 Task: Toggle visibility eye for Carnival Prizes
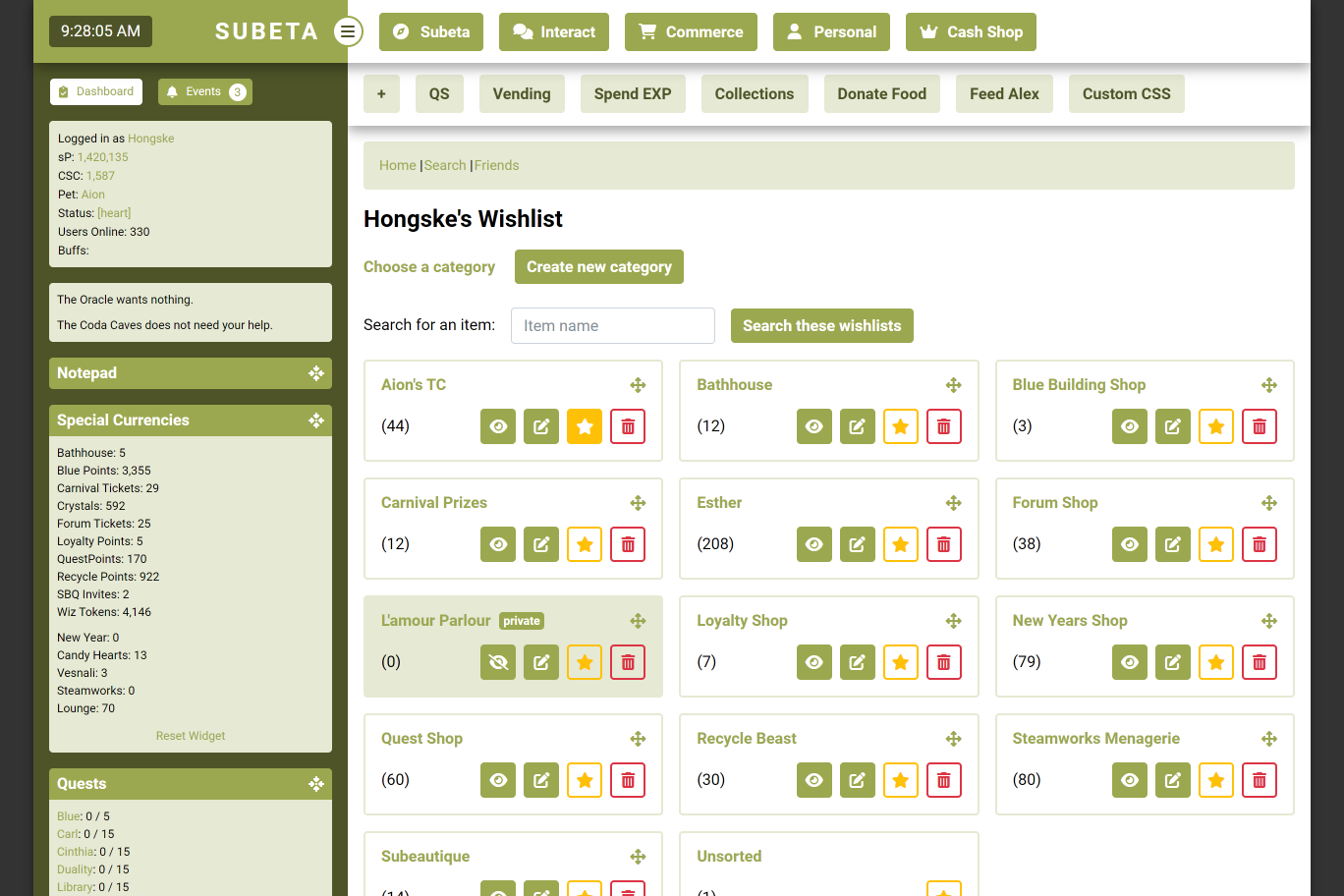coord(498,544)
